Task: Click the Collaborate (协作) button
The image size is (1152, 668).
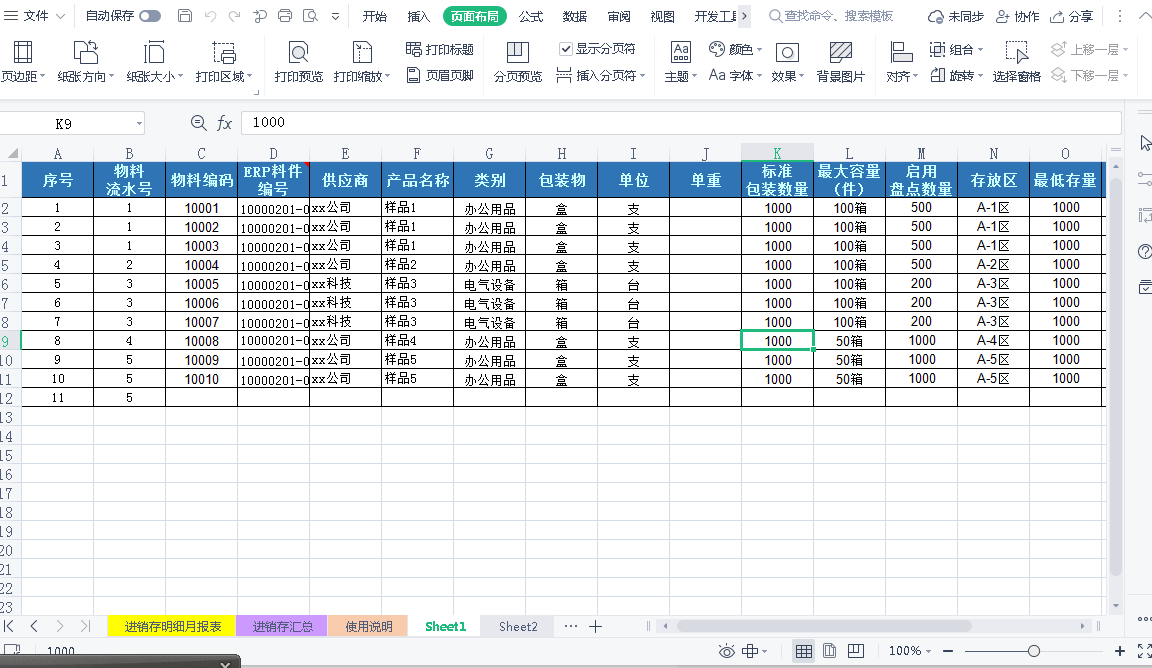Action: [1016, 16]
